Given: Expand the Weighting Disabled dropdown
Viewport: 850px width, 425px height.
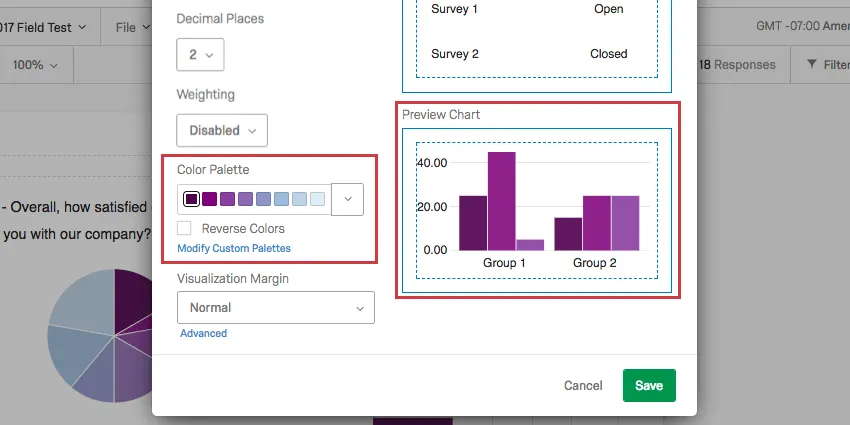Looking at the screenshot, I should click(x=222, y=130).
